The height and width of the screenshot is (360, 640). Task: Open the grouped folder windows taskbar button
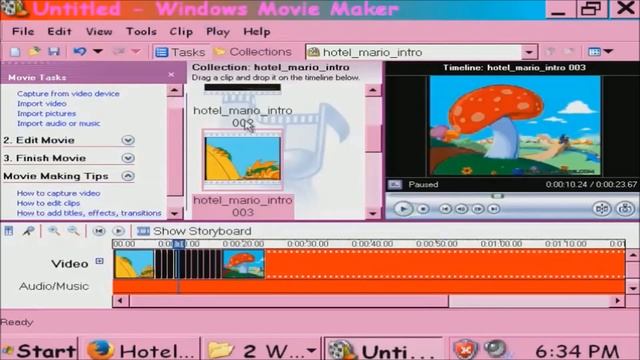(261, 351)
